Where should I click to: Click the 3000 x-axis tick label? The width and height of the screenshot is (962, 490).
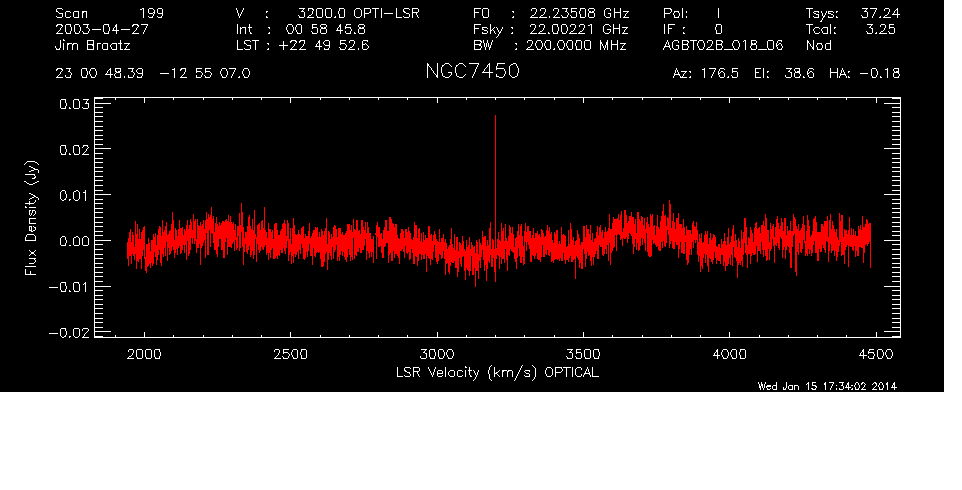click(437, 354)
